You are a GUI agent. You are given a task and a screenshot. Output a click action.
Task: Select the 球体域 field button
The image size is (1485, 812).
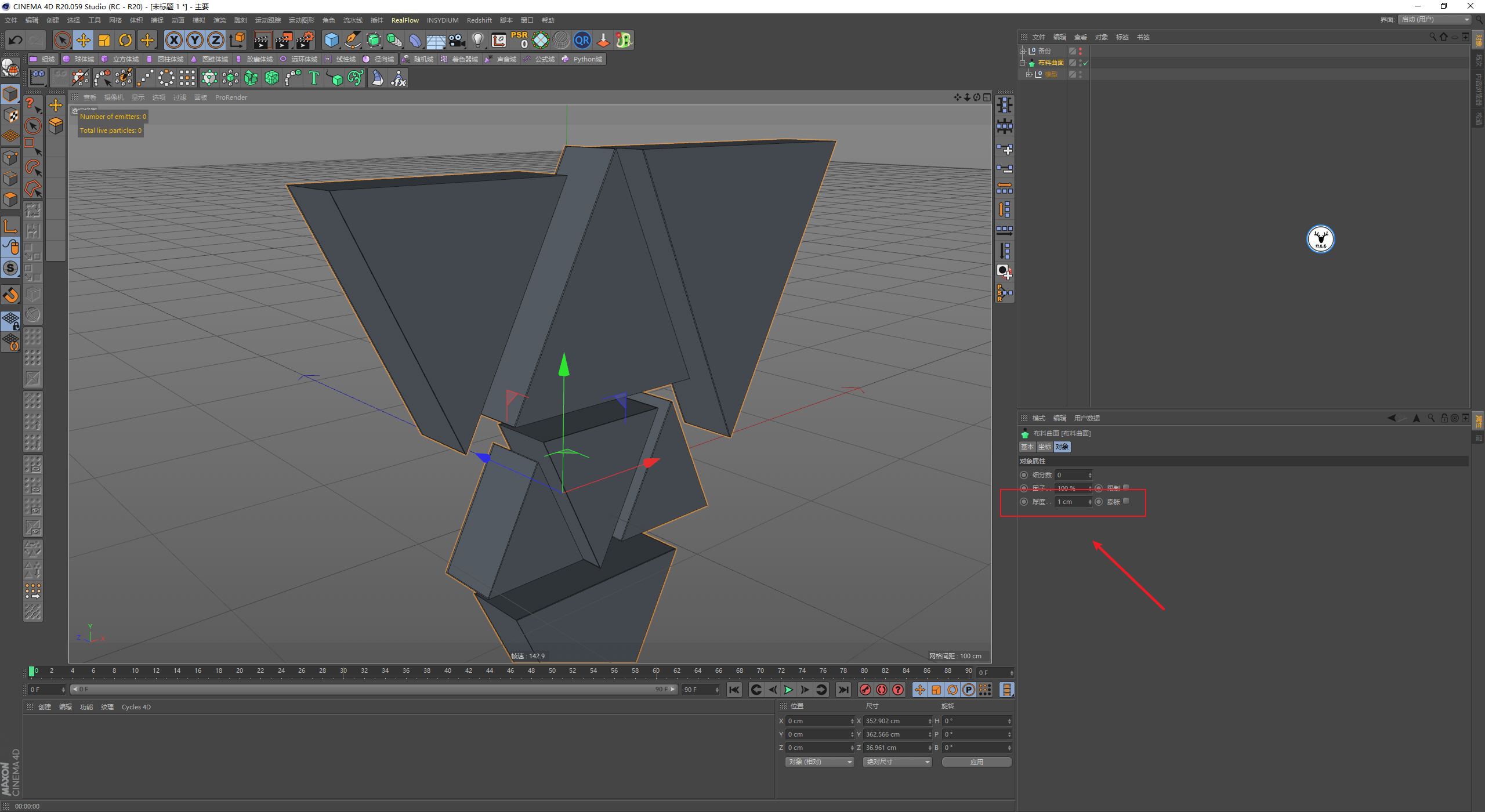[x=79, y=59]
